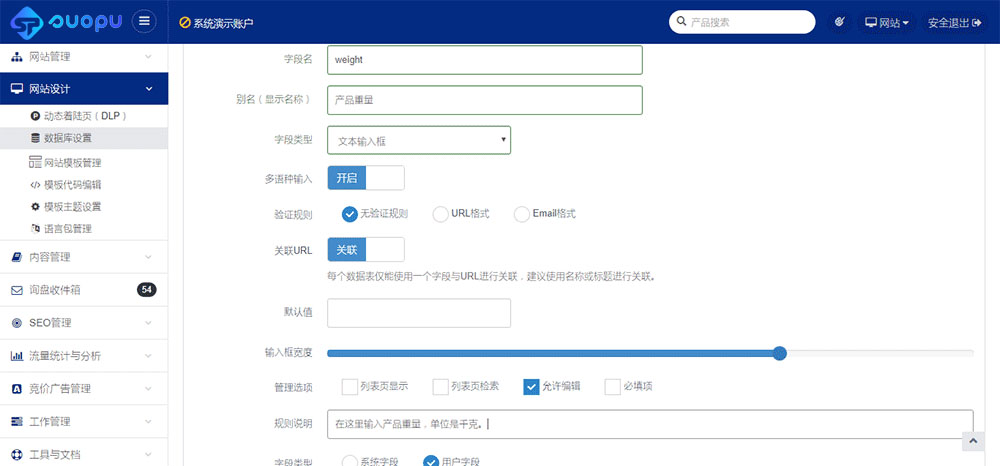Viewport: 1000px width, 466px height.
Task: Click 系统演示账户 account label
Action: (x=223, y=23)
